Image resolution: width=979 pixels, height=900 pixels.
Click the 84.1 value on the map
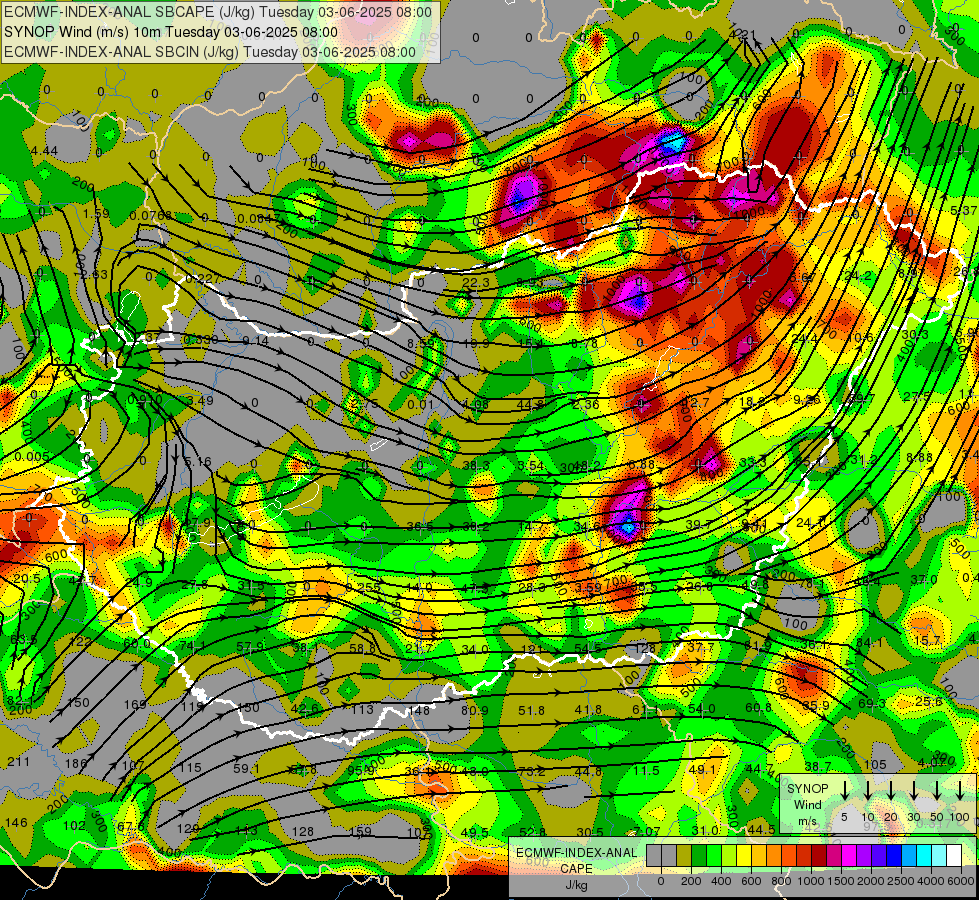click(869, 643)
